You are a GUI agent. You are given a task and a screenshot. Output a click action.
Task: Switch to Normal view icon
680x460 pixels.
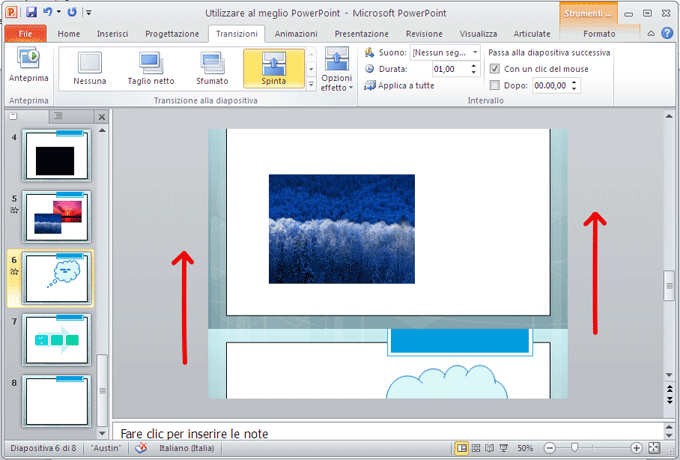coord(462,448)
